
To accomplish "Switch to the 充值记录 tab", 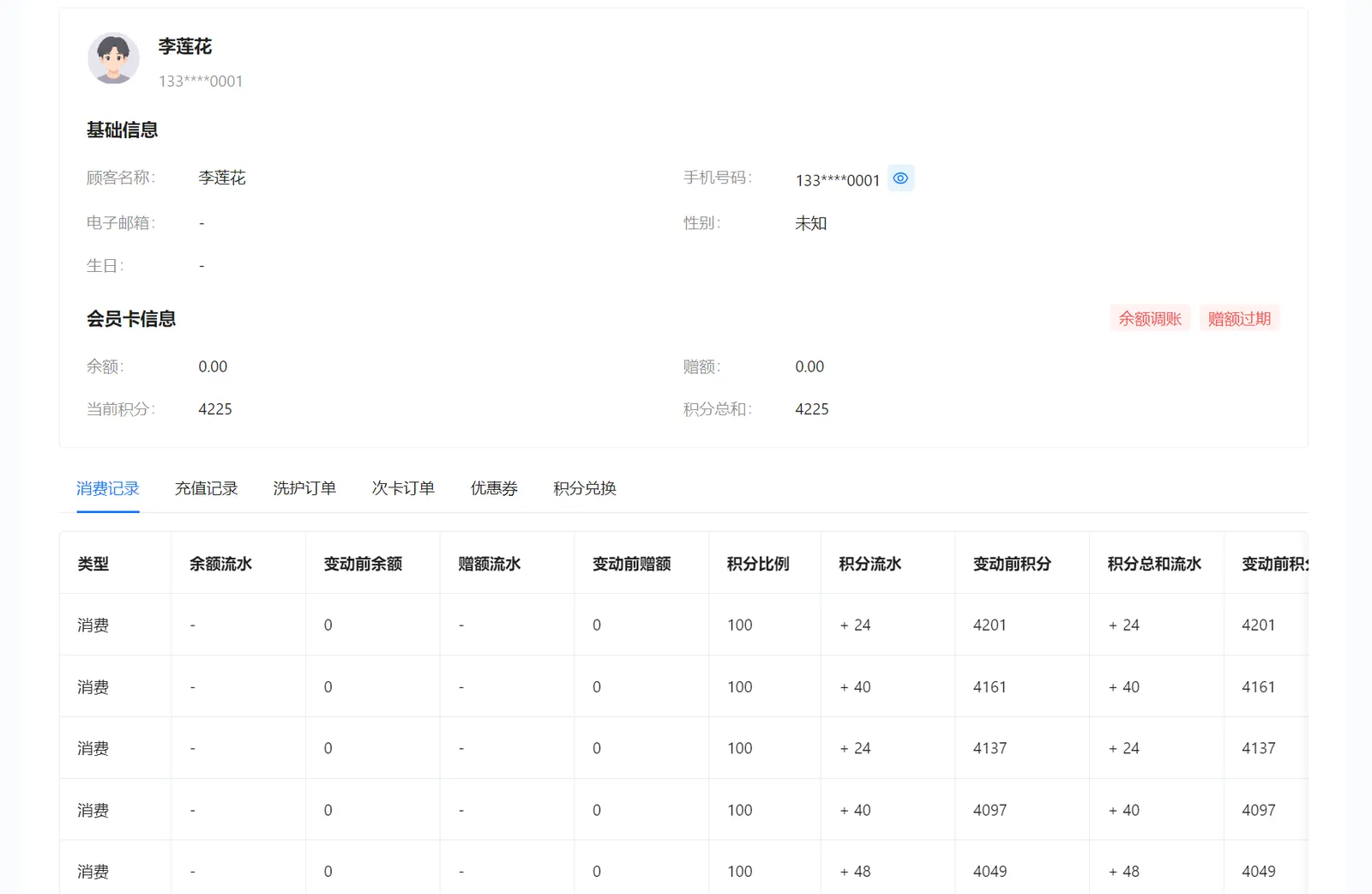I will coord(207,488).
